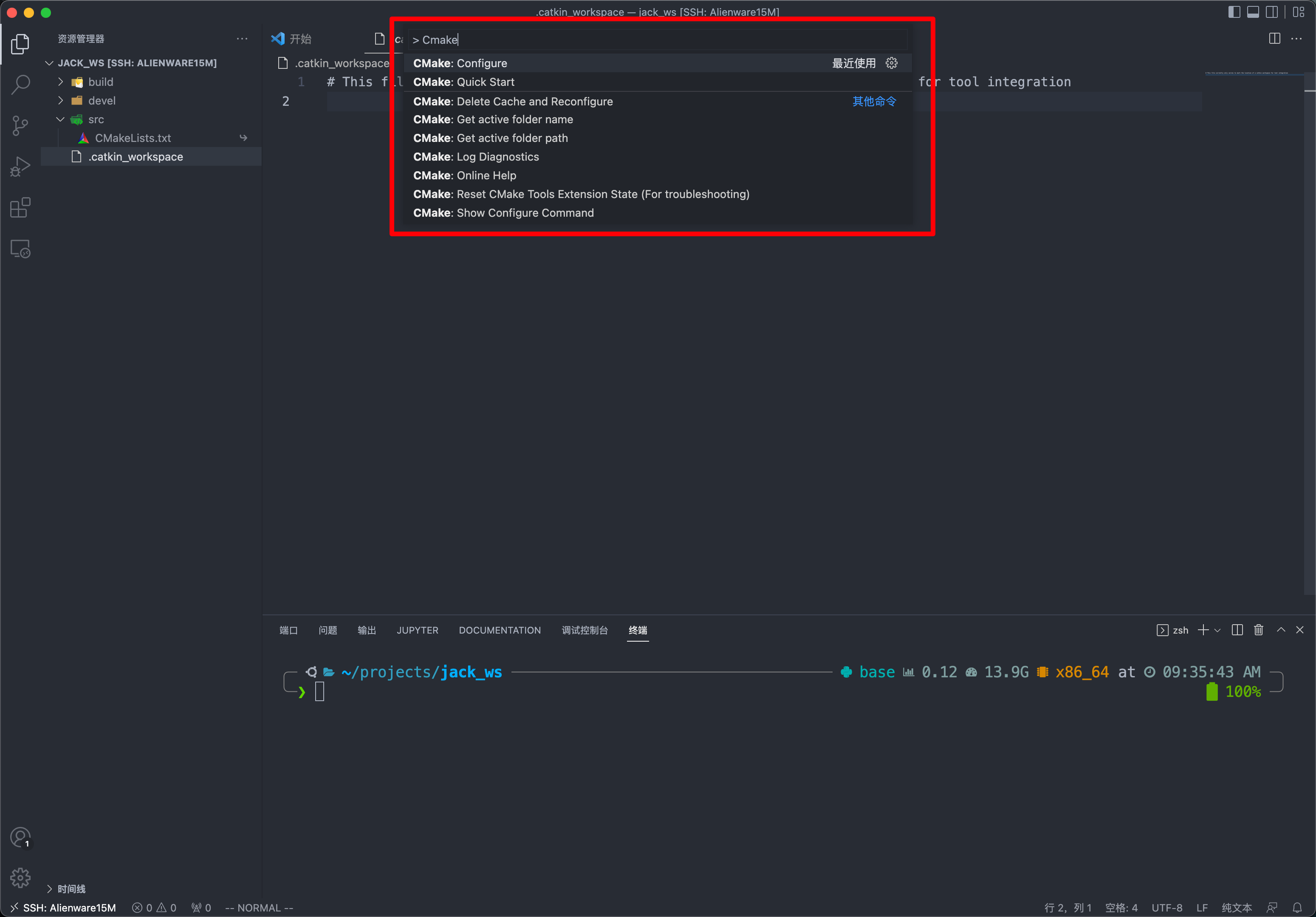This screenshot has width=1316, height=917.
Task: Split the editor to the right
Action: click(1275, 38)
